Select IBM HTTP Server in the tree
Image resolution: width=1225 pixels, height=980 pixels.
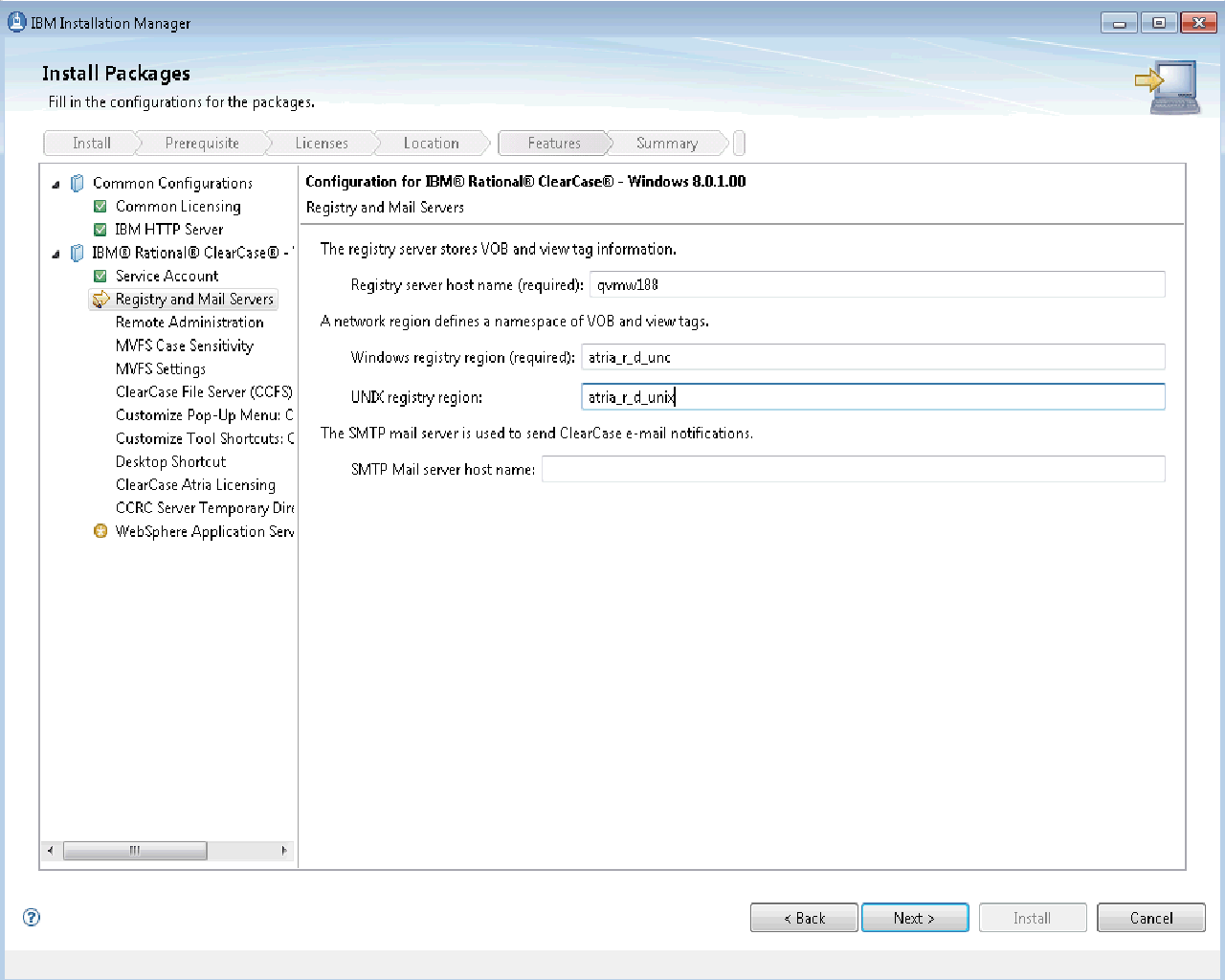(x=169, y=230)
